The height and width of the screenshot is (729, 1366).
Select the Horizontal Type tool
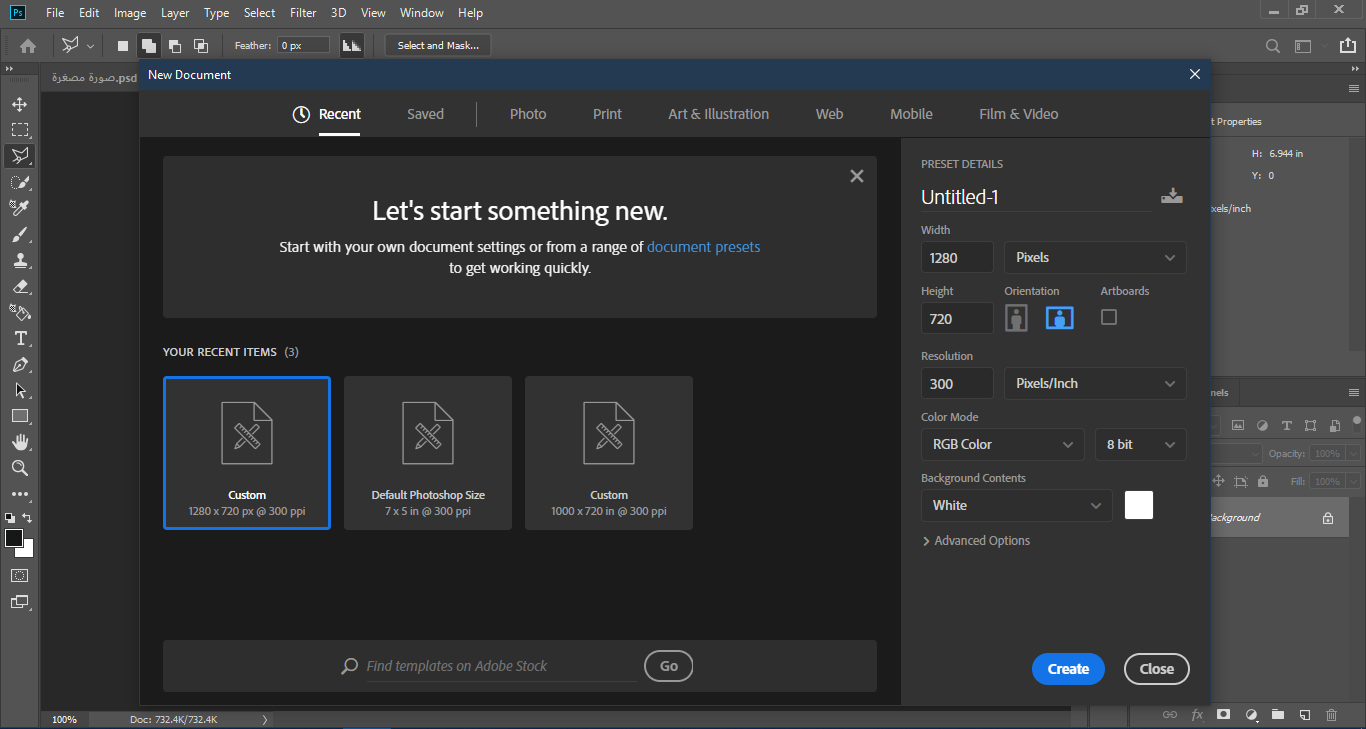20,338
